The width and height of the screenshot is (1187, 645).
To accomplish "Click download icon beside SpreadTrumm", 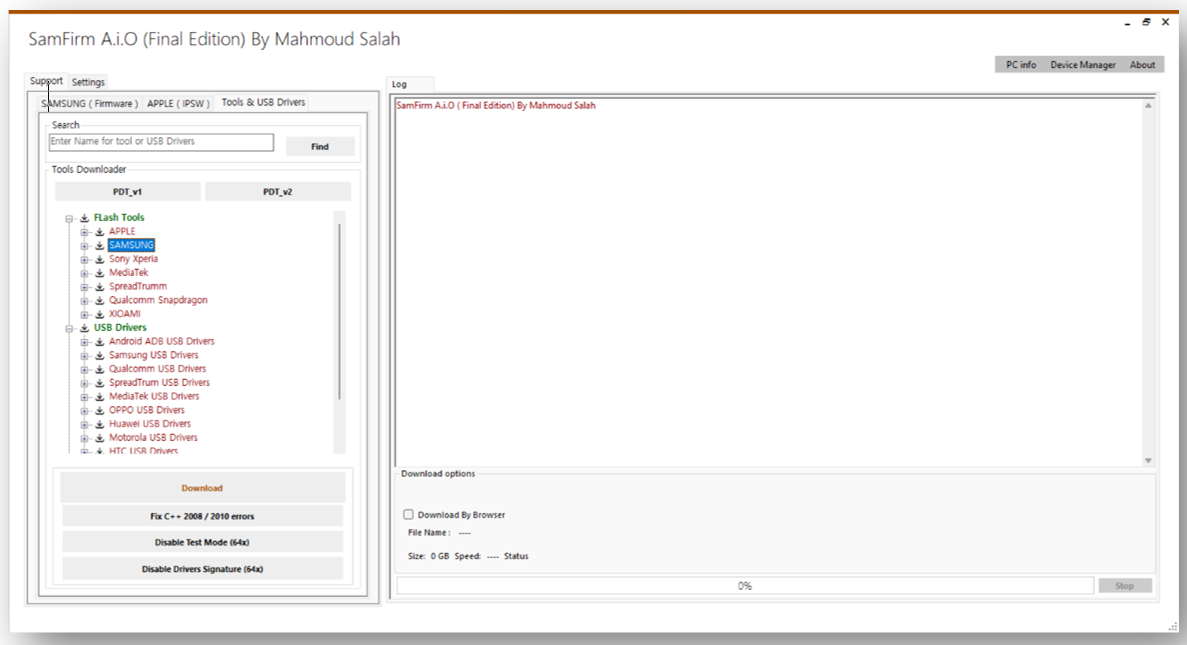I will click(x=99, y=287).
